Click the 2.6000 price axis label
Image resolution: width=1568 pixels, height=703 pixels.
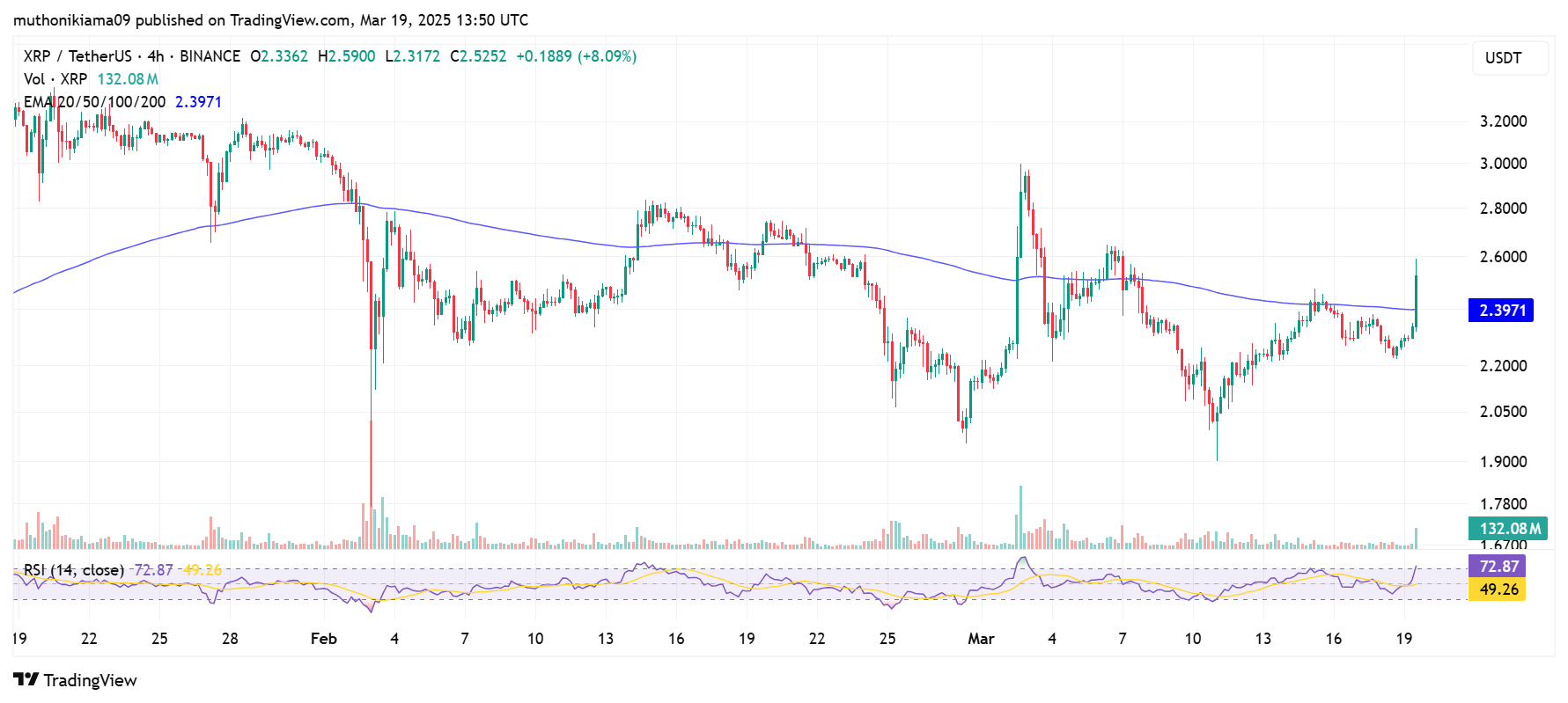tap(1503, 257)
